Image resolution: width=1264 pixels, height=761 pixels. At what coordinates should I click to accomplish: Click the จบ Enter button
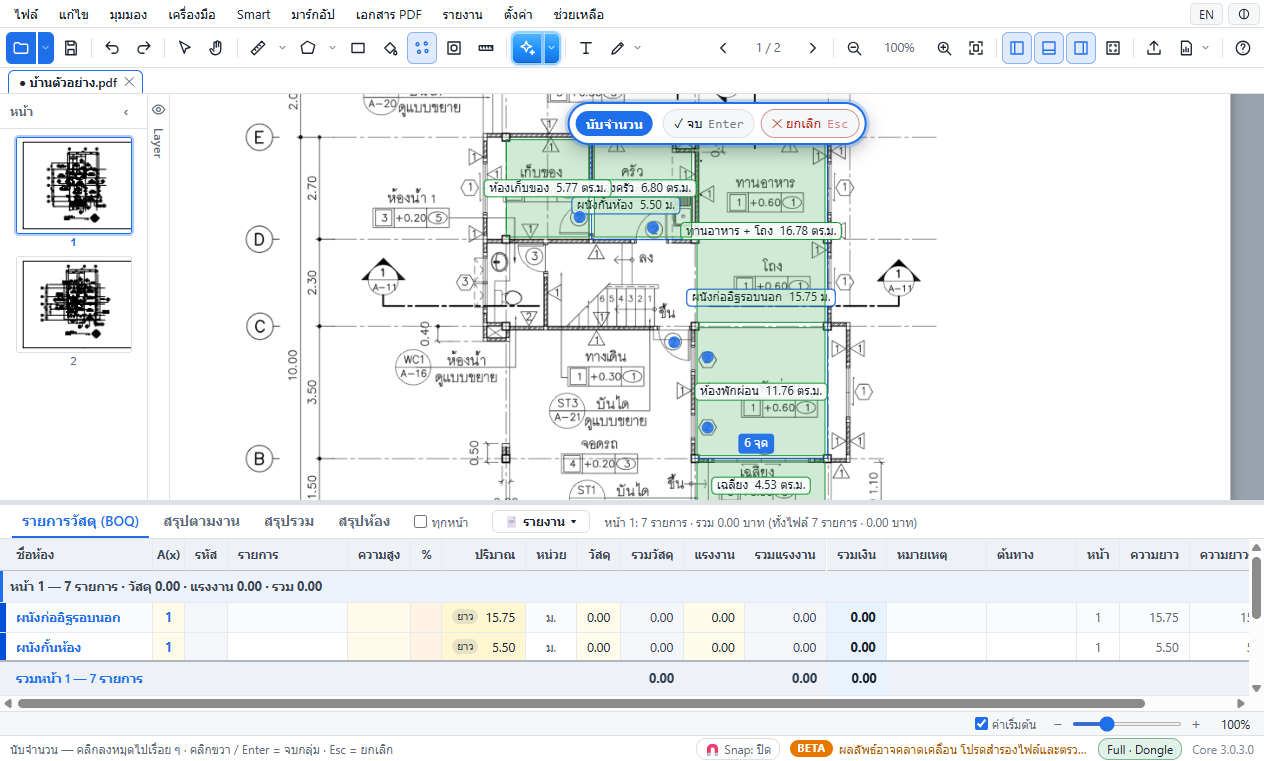click(x=708, y=124)
